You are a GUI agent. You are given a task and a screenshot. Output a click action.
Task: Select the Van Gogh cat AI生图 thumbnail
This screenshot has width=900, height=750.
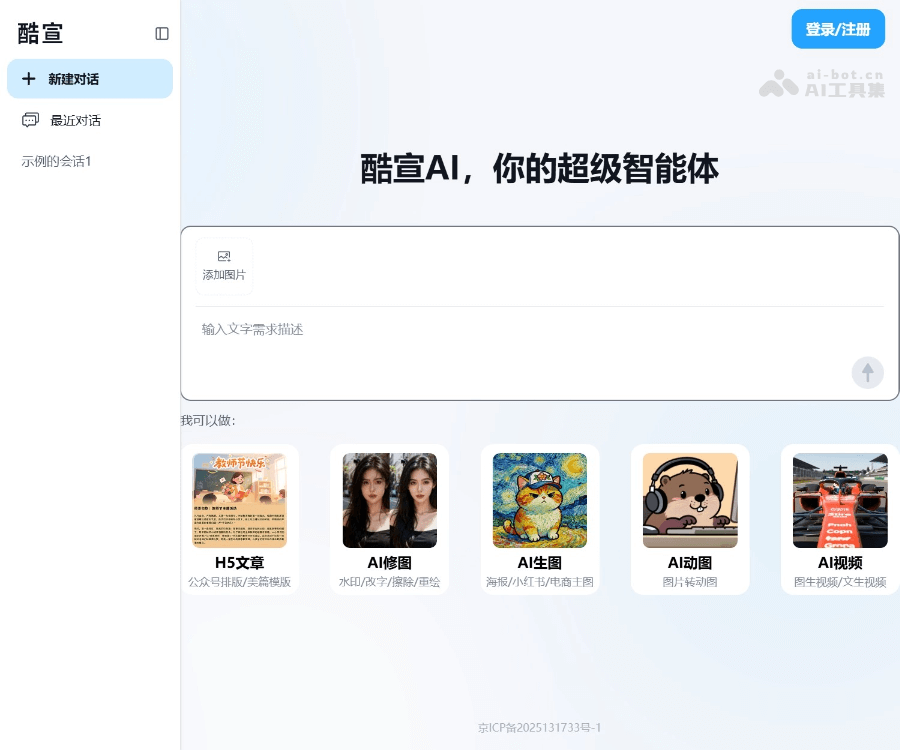coord(540,500)
